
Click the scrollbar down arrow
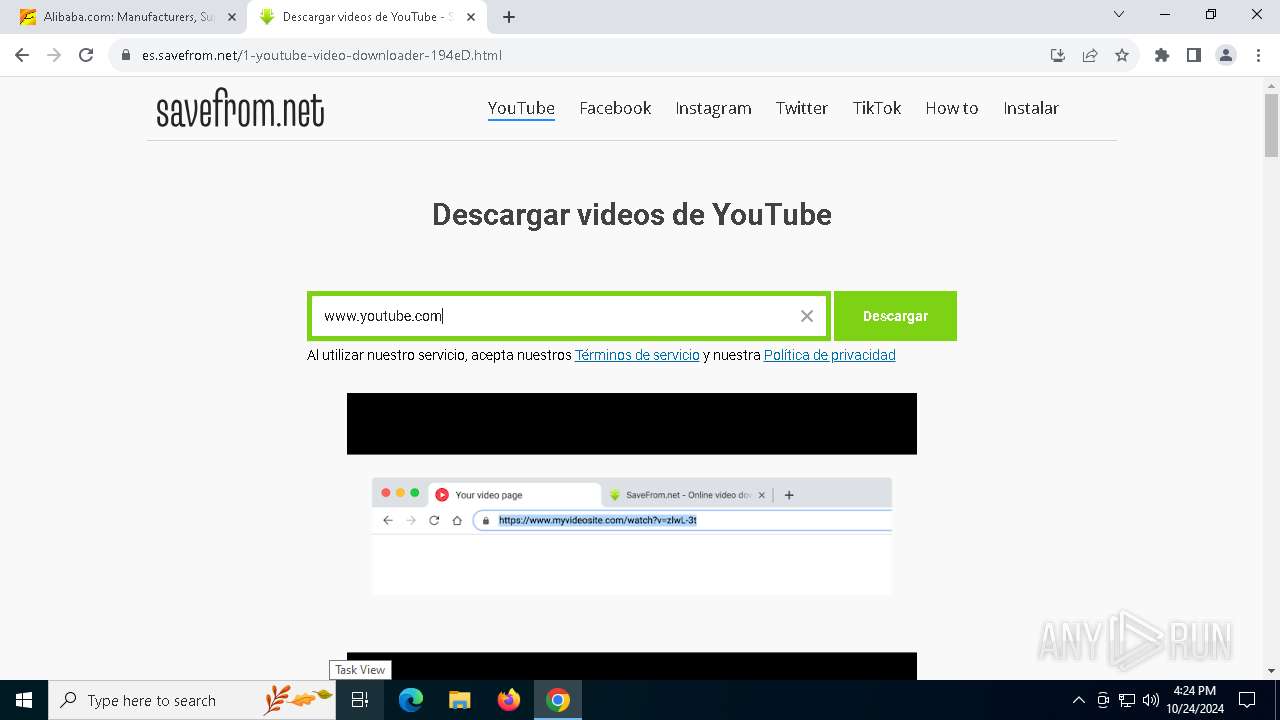click(x=1271, y=671)
